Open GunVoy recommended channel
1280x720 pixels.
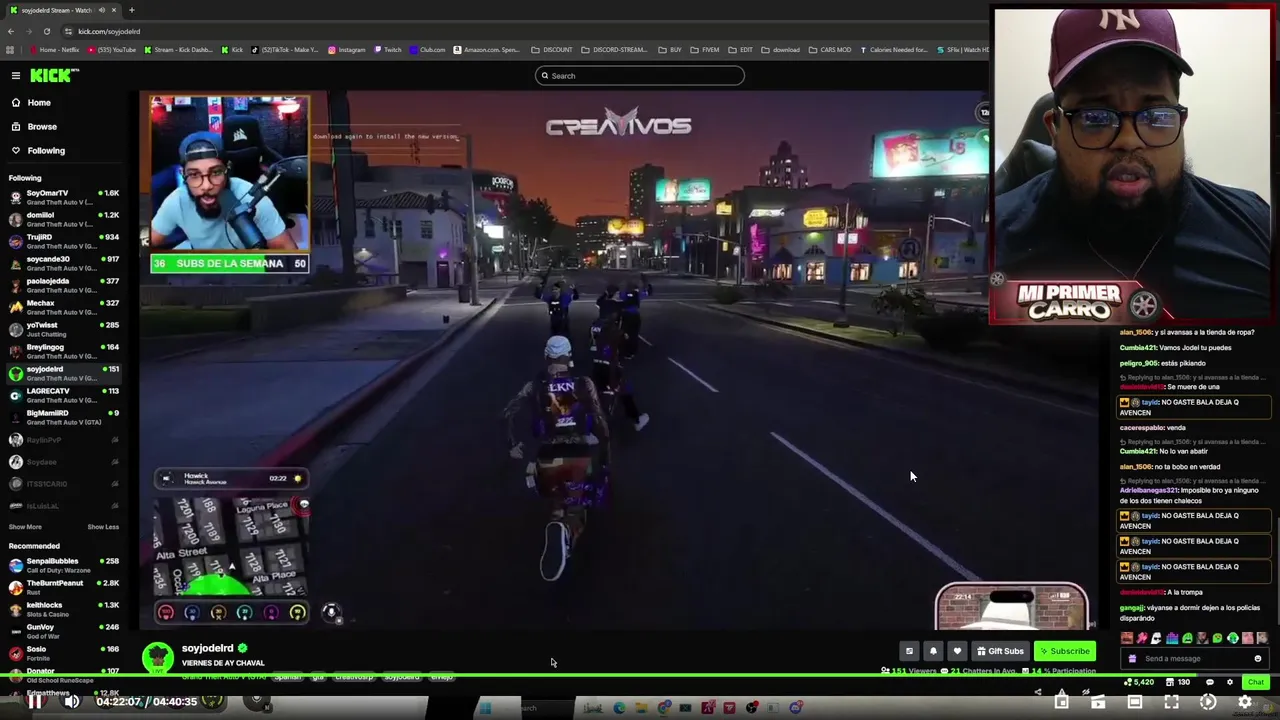click(x=64, y=631)
